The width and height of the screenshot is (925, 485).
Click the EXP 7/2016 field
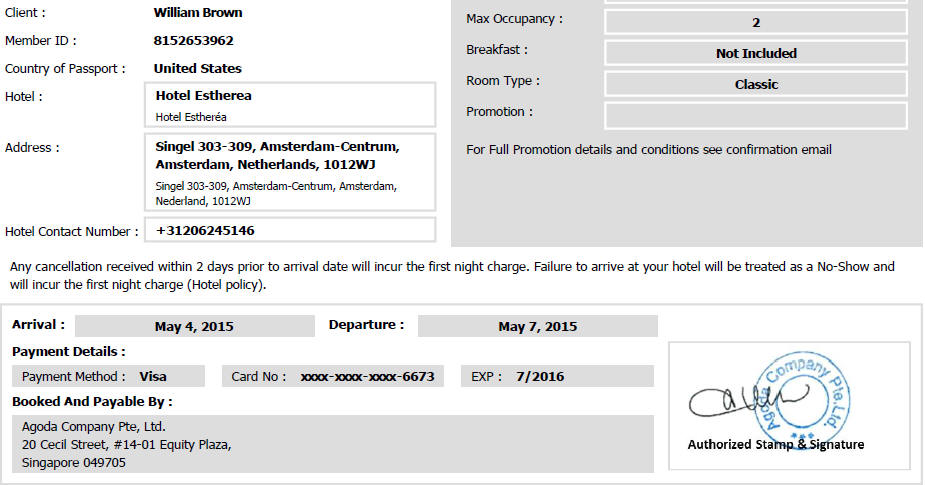(557, 376)
